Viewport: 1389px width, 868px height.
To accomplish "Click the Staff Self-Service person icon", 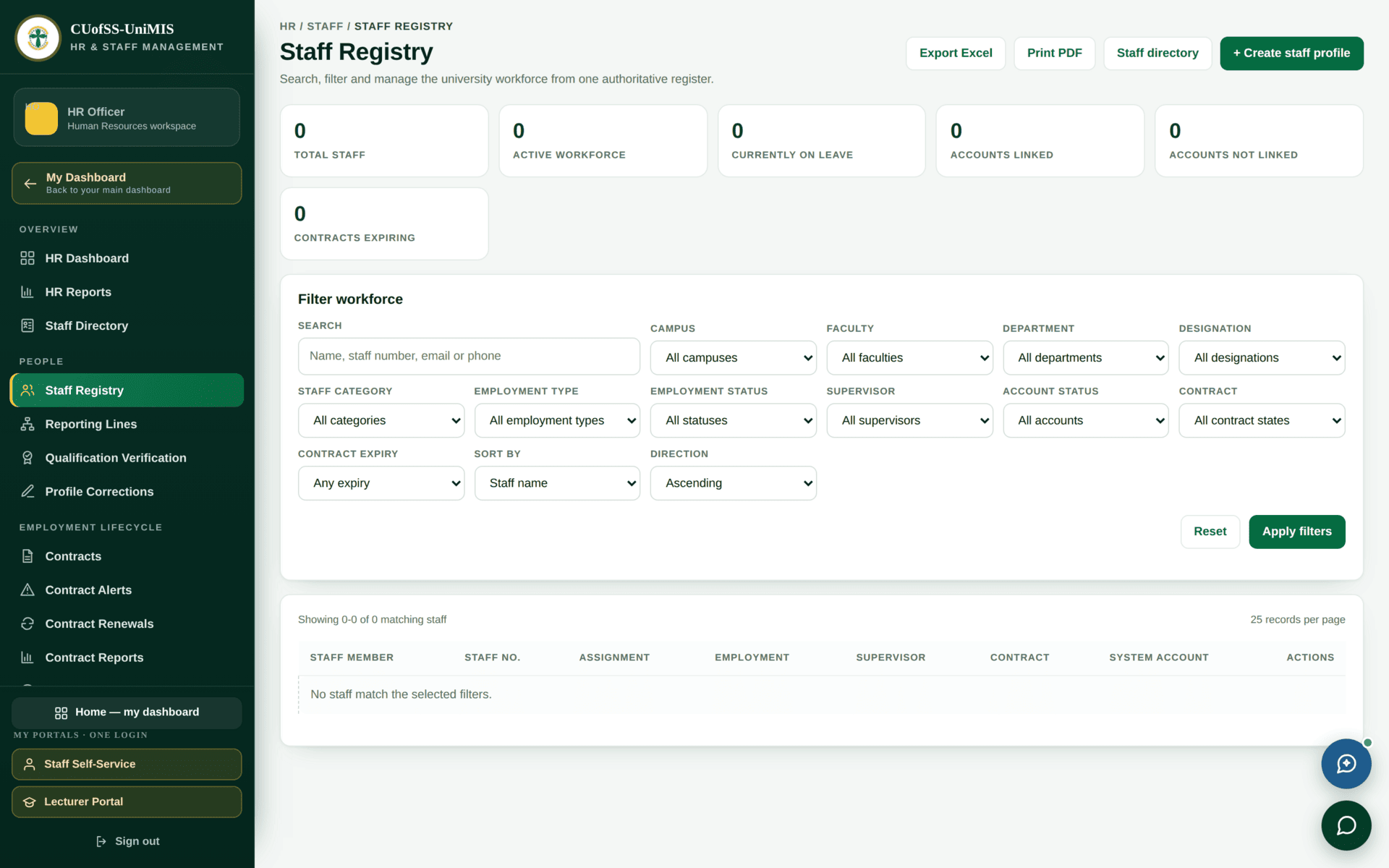I will coord(30,765).
